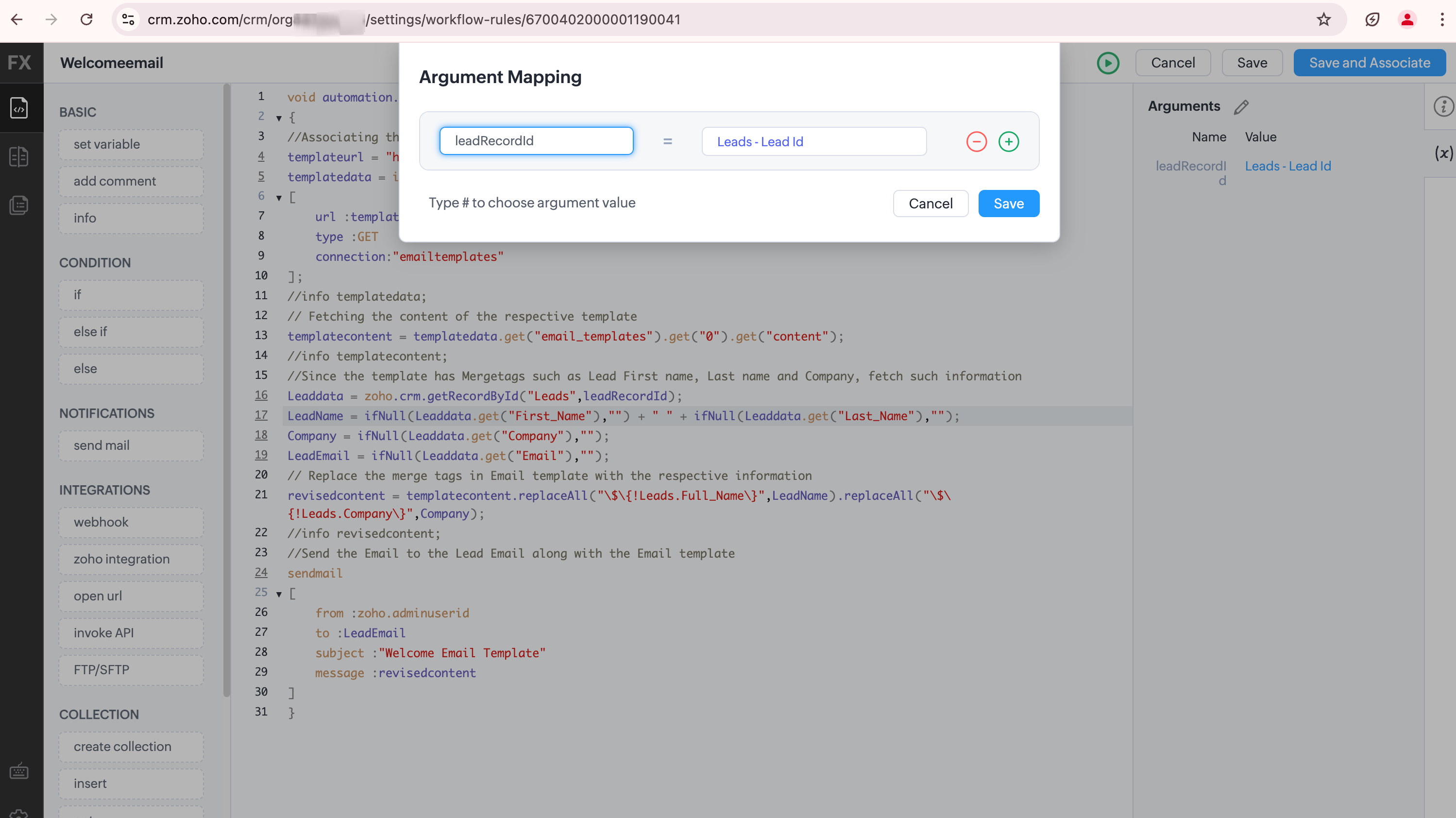Viewport: 1456px width, 818px height.
Task: Click the Arguments edit pencil icon
Action: click(x=1241, y=107)
